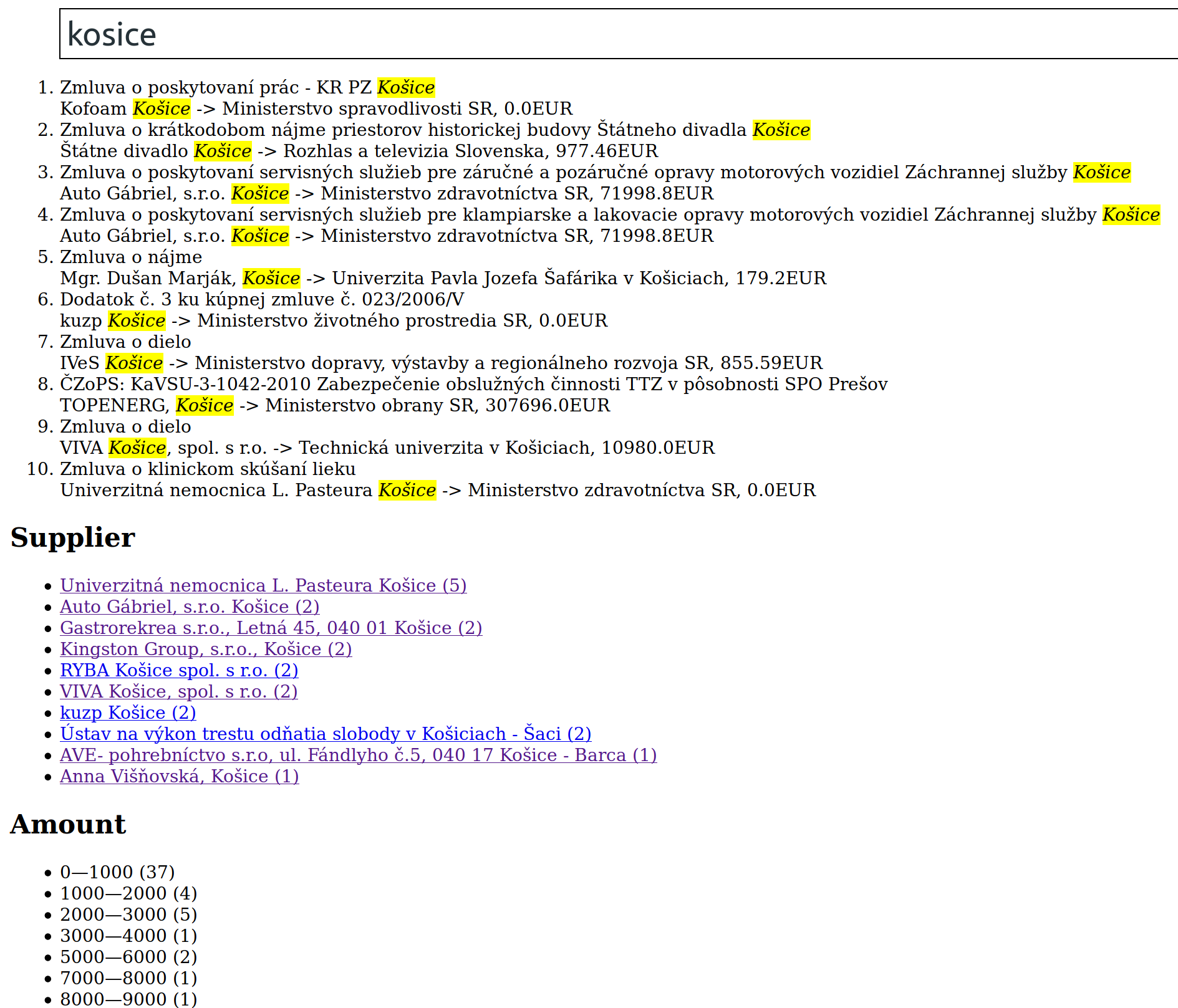The image size is (1178, 1008).
Task: Click result 'ČZoPS: KaVSU-3-1042-2010' title
Action: pyautogui.click(x=474, y=384)
